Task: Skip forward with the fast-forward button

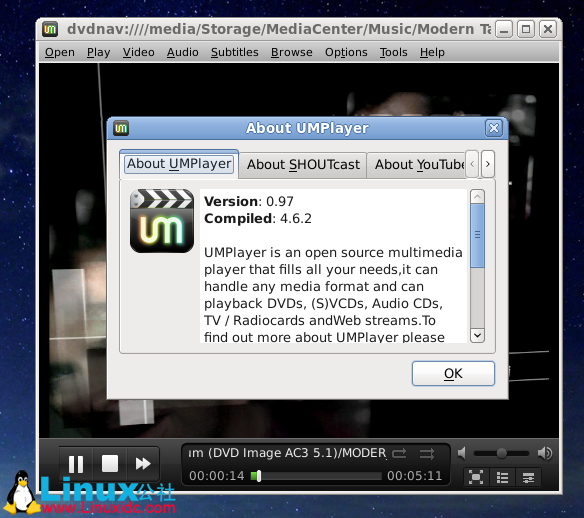Action: tap(143, 464)
